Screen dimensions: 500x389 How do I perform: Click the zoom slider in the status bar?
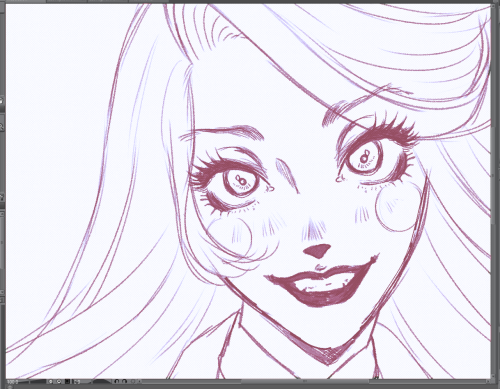point(38,382)
